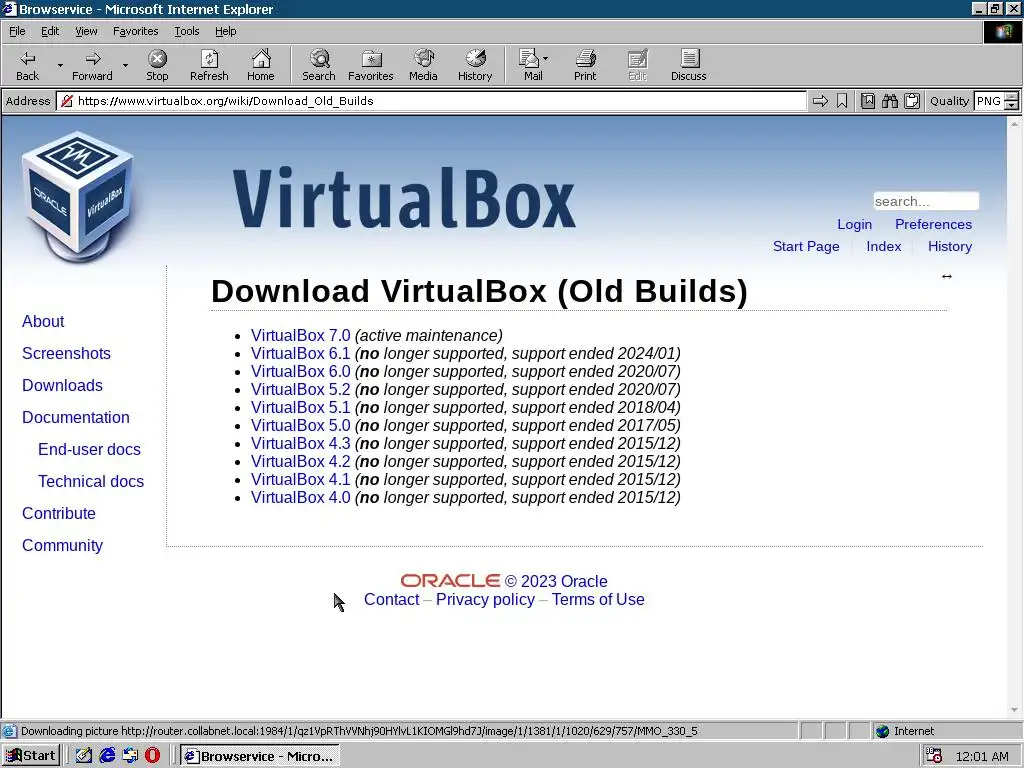1024x768 pixels.
Task: Click the Mail toolbar button
Action: [530, 65]
